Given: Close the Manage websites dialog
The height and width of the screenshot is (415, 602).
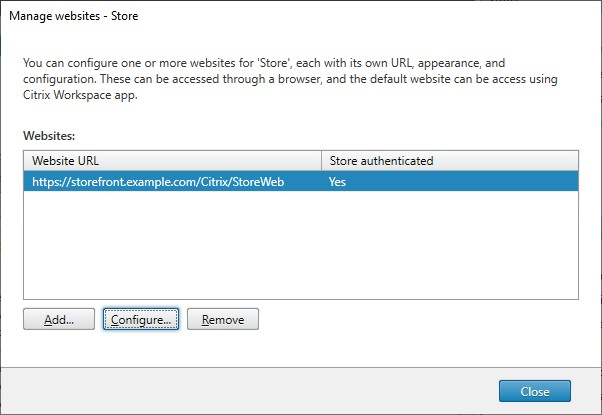Looking at the screenshot, I should click(534, 391).
